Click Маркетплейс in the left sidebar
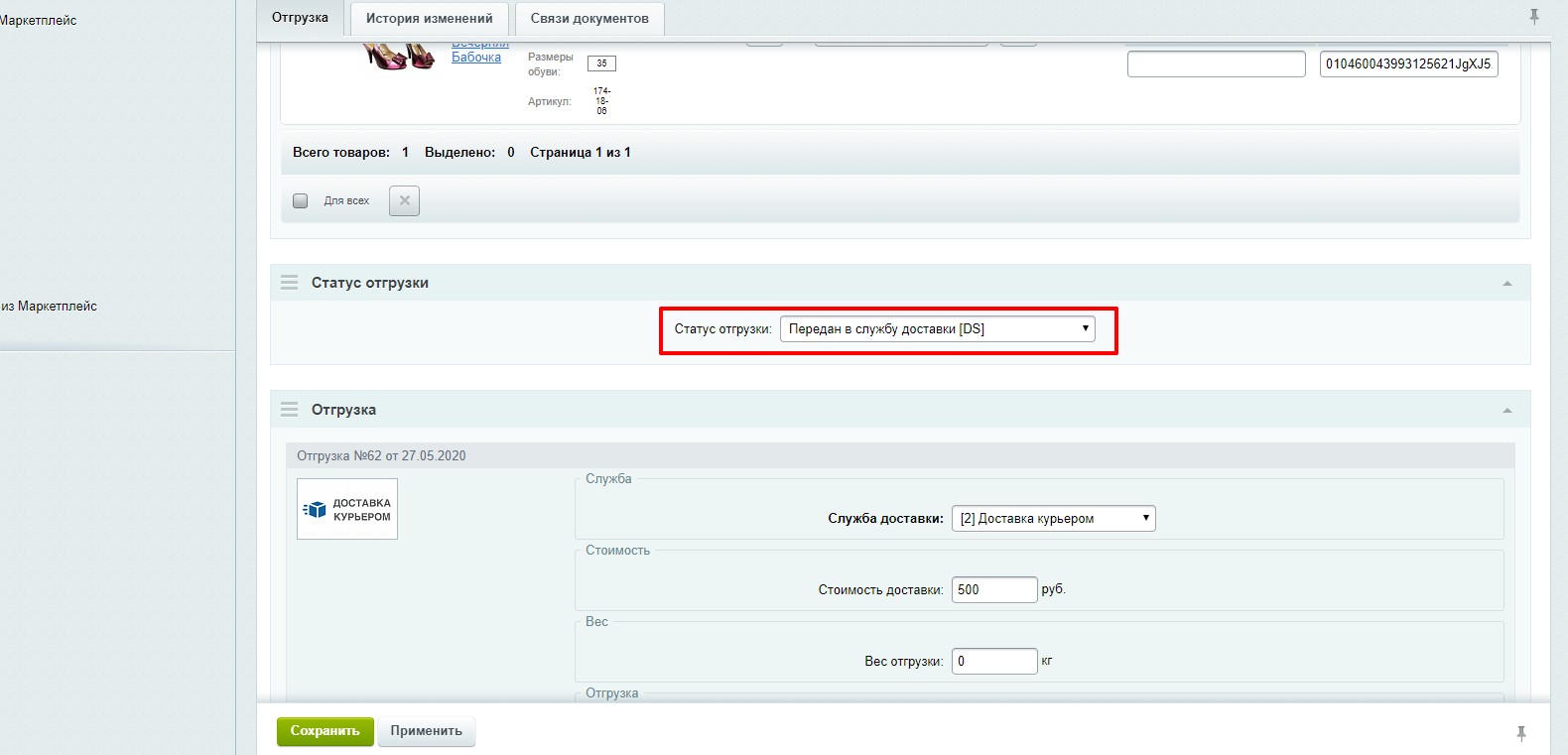 click(x=39, y=20)
